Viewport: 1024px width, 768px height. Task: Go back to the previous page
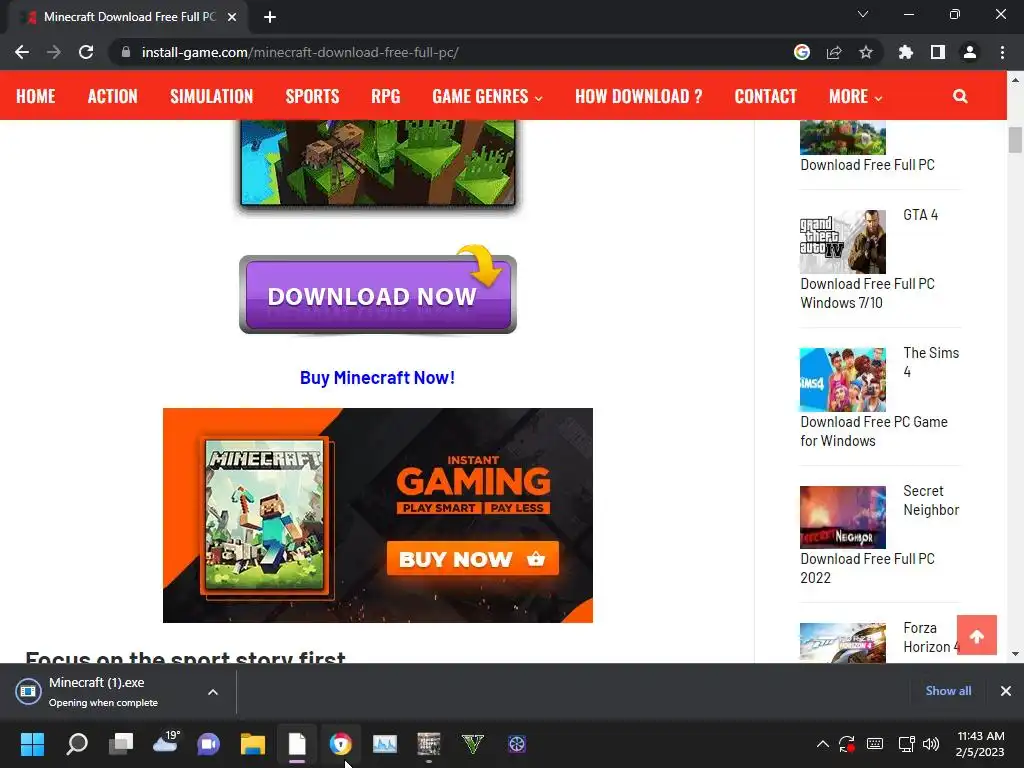pos(22,52)
